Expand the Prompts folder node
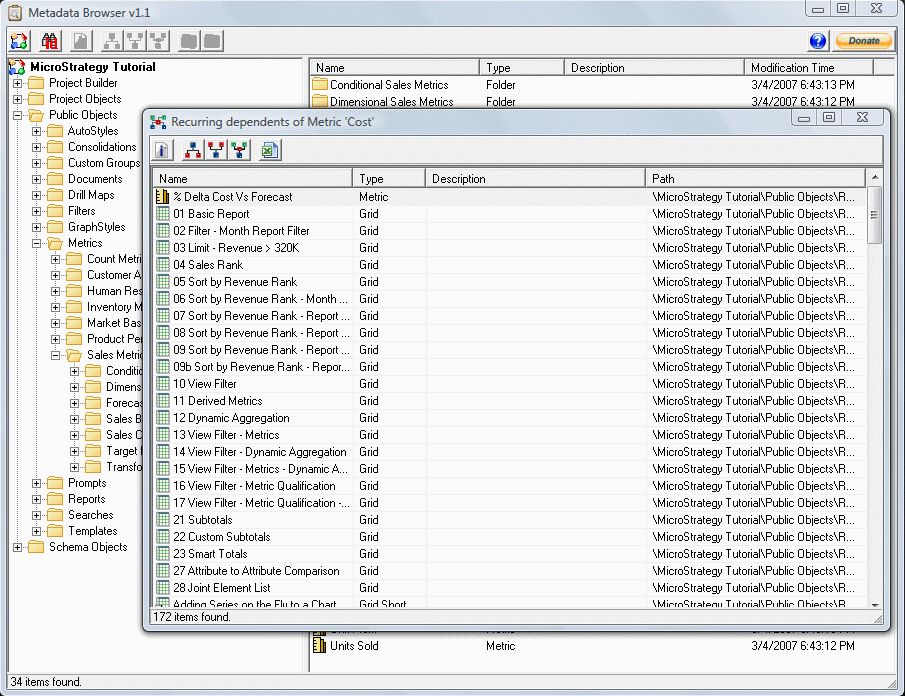 coord(36,484)
